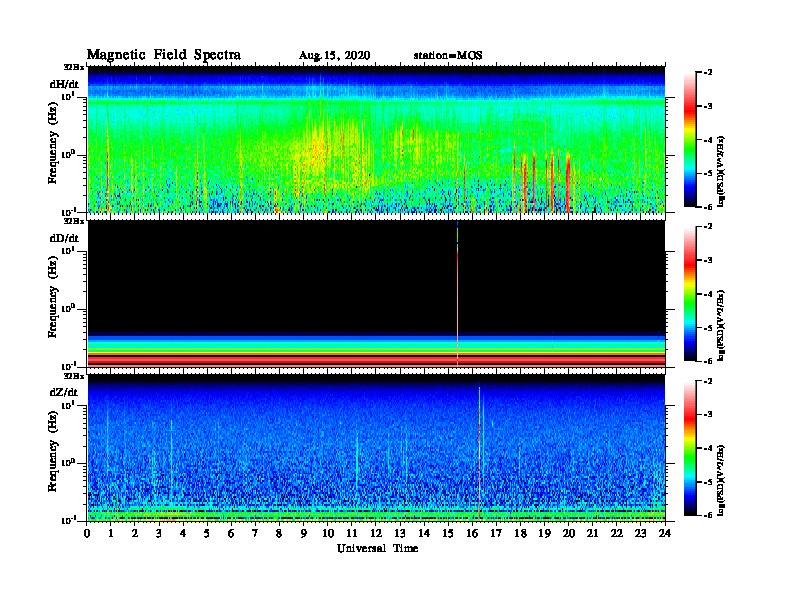Click hour label "4" on the time axis
This screenshot has width=792, height=612.
tap(183, 533)
